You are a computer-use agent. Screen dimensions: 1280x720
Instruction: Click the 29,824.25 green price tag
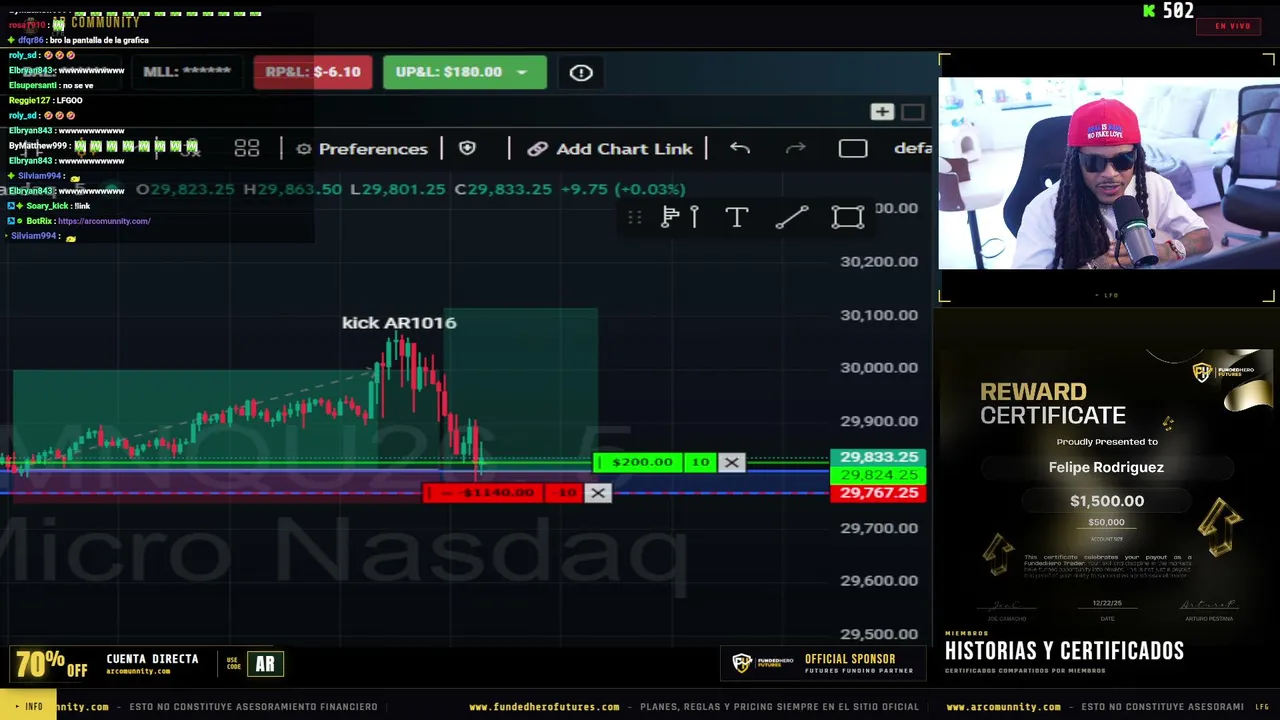click(x=878, y=475)
